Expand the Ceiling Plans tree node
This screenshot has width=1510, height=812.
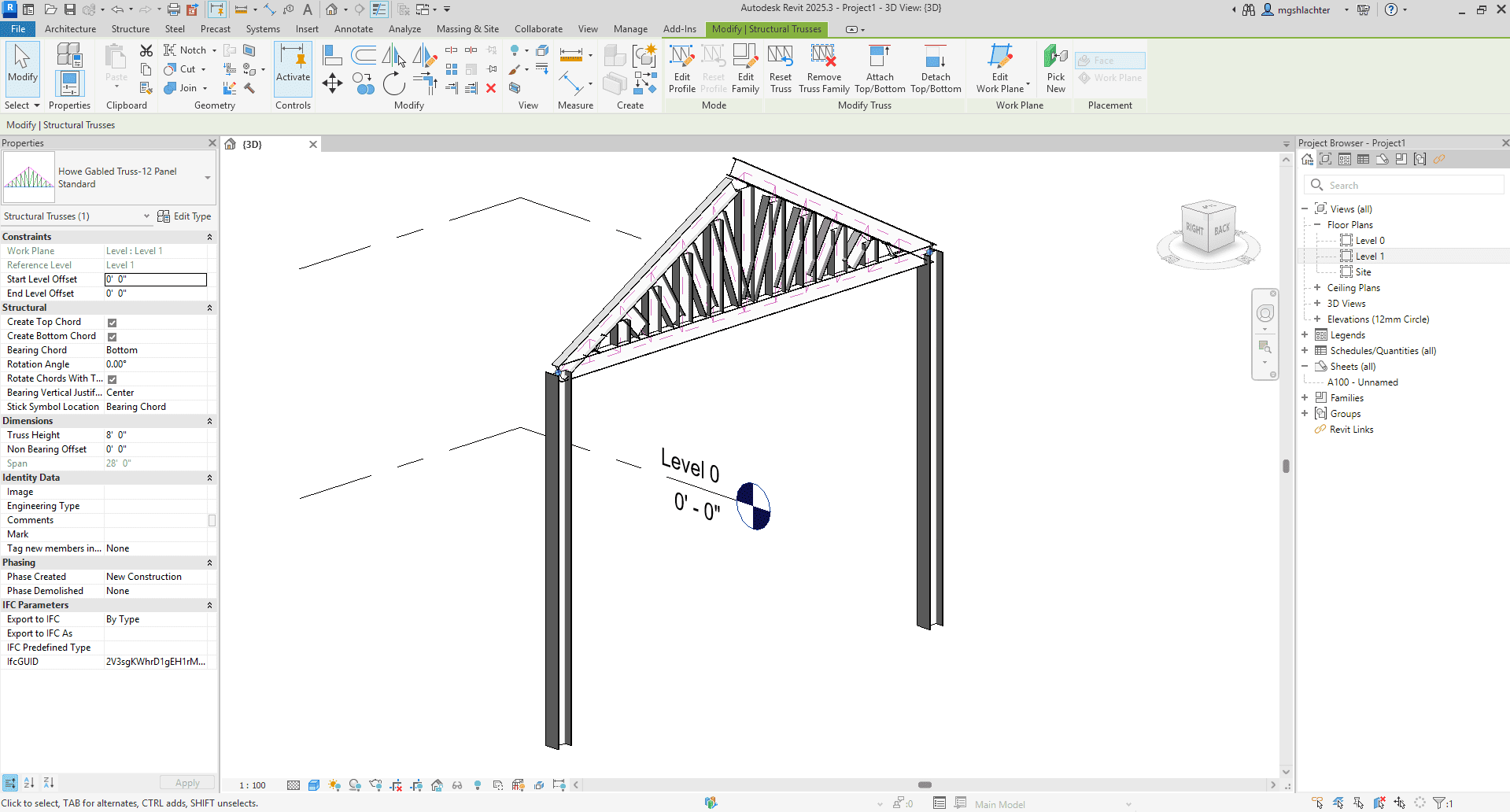point(1317,288)
